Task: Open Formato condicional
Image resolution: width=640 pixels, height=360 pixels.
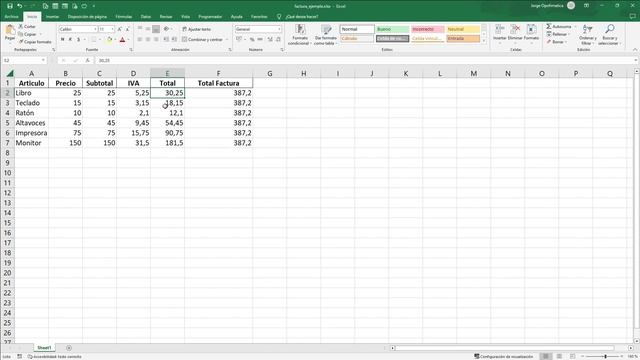Action: point(300,35)
